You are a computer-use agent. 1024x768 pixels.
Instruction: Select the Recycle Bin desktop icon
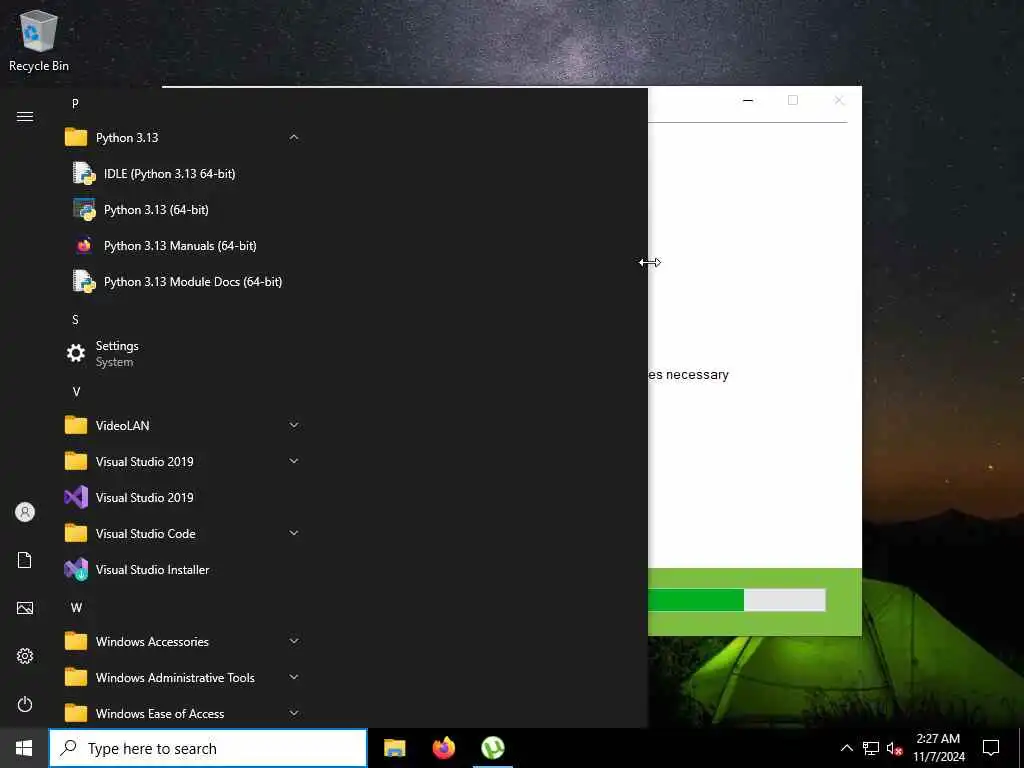(x=39, y=40)
